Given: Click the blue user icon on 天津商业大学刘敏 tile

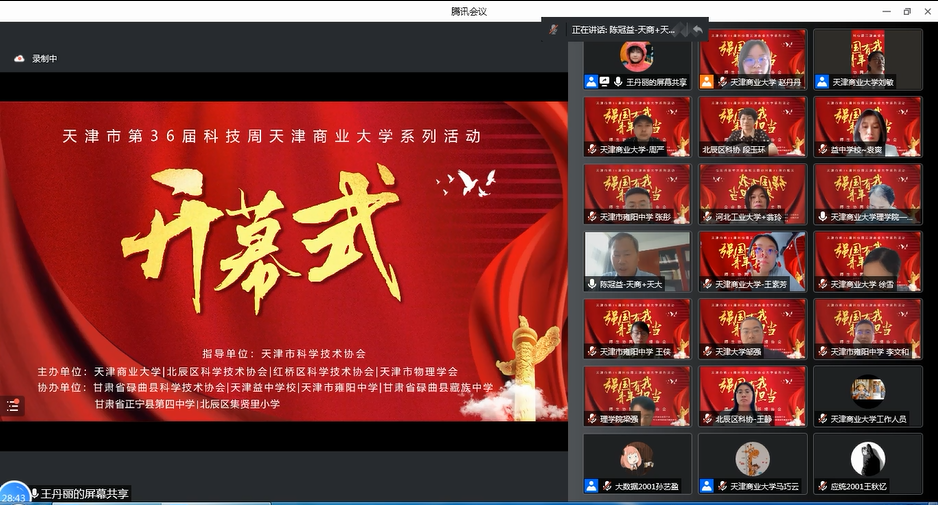Looking at the screenshot, I should (822, 82).
